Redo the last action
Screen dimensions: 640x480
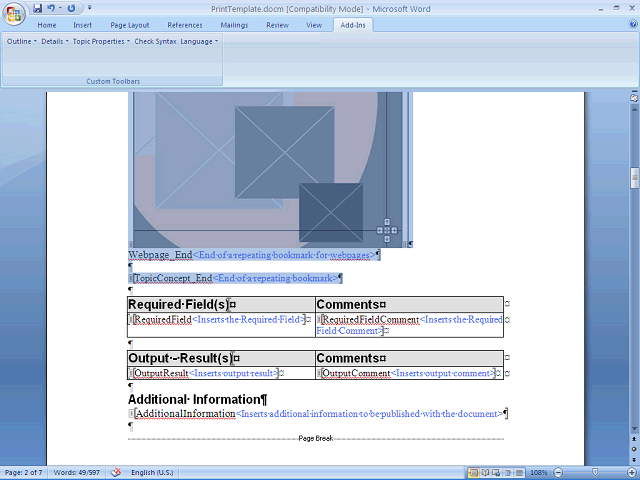71,8
